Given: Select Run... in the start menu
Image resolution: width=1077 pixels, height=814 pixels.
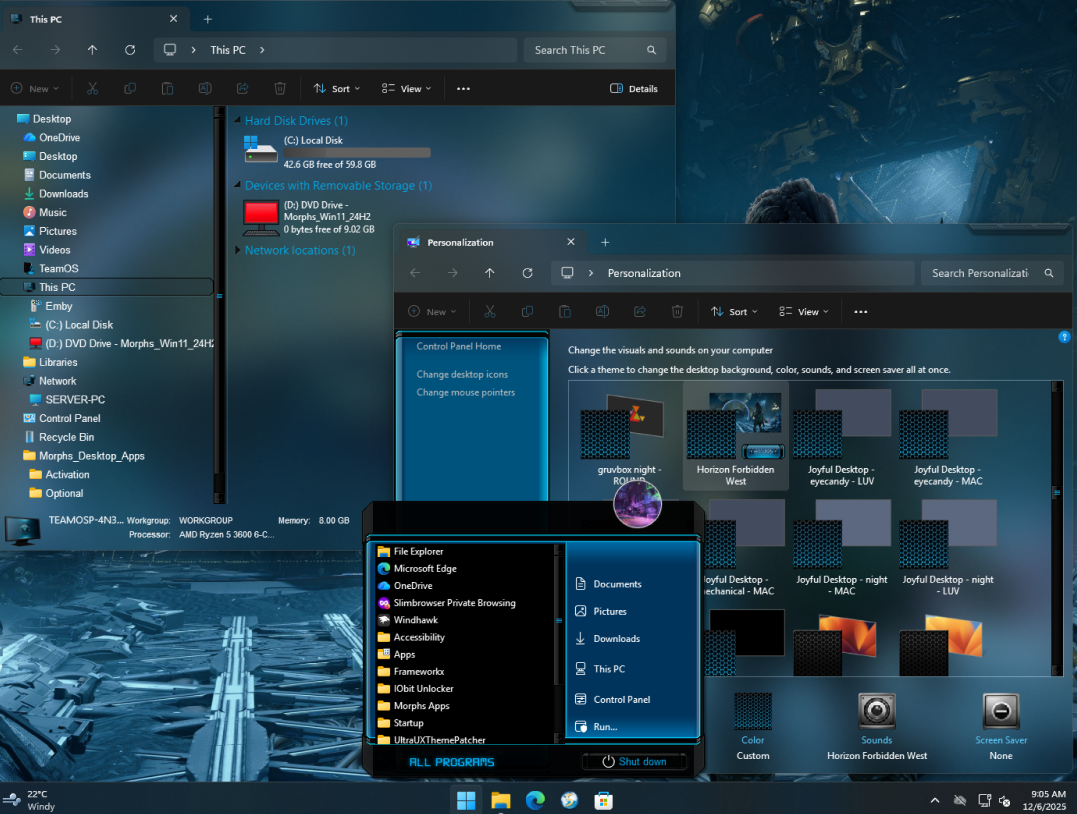Looking at the screenshot, I should coord(604,727).
